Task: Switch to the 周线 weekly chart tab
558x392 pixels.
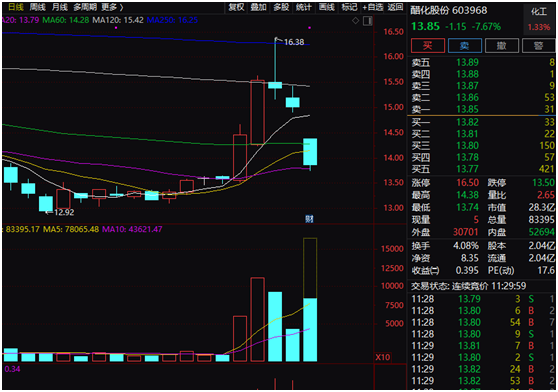Action: tap(37, 7)
